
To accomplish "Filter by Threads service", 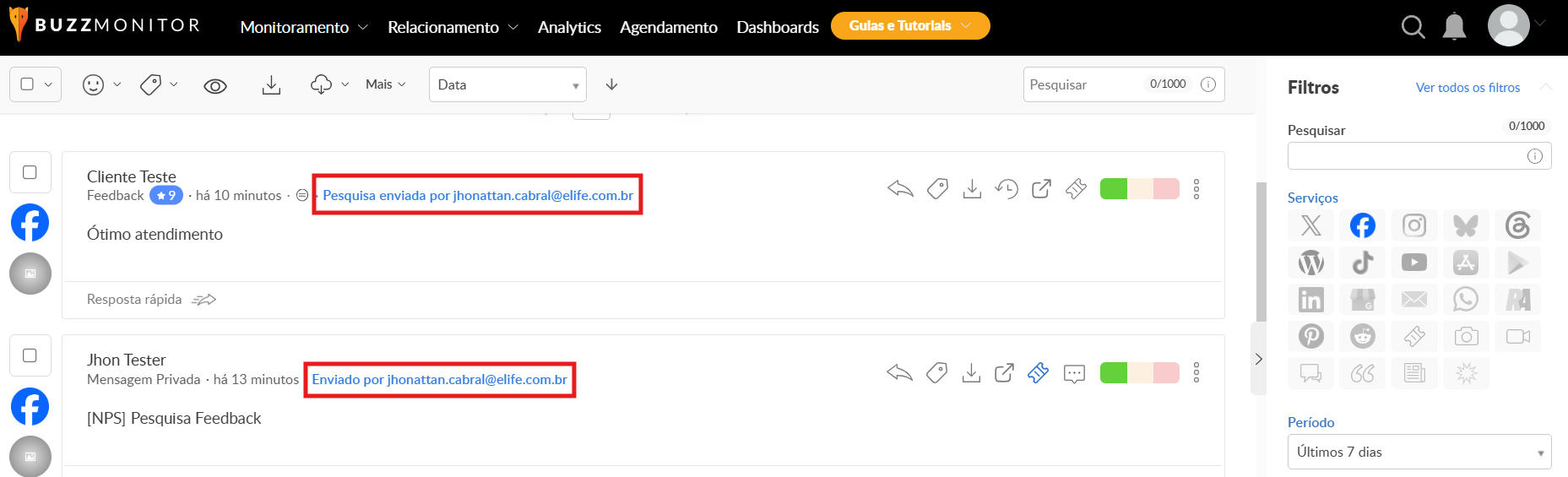I will [1517, 225].
